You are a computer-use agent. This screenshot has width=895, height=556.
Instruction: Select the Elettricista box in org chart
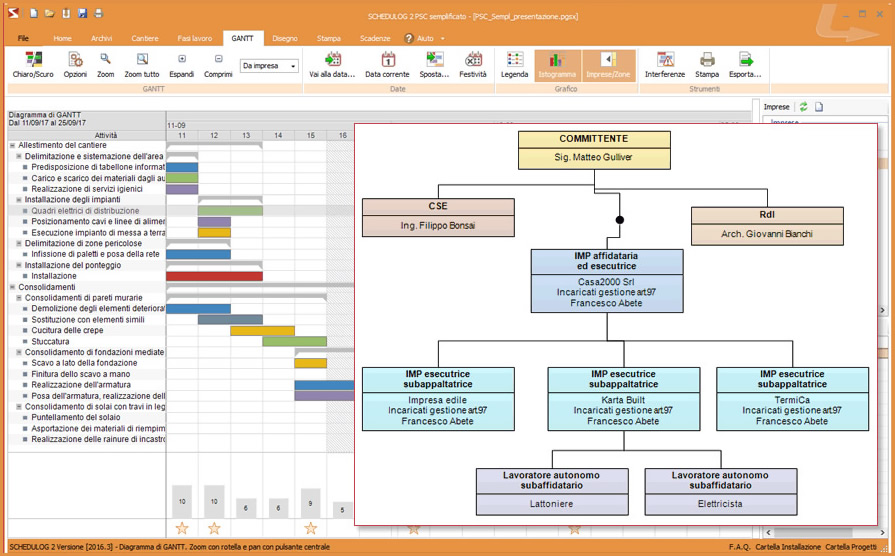click(x=720, y=491)
